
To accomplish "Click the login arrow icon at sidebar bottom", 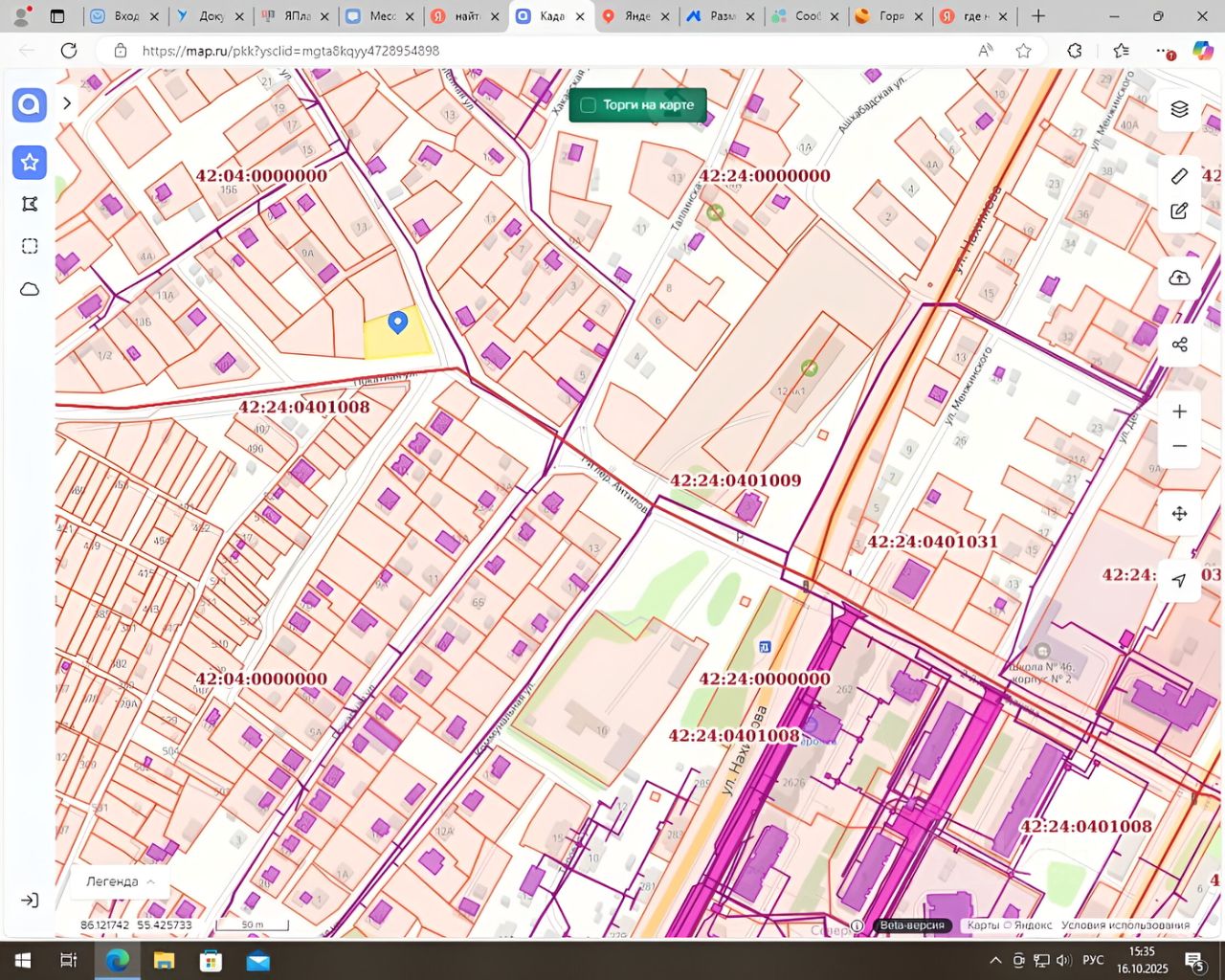I will (30, 901).
